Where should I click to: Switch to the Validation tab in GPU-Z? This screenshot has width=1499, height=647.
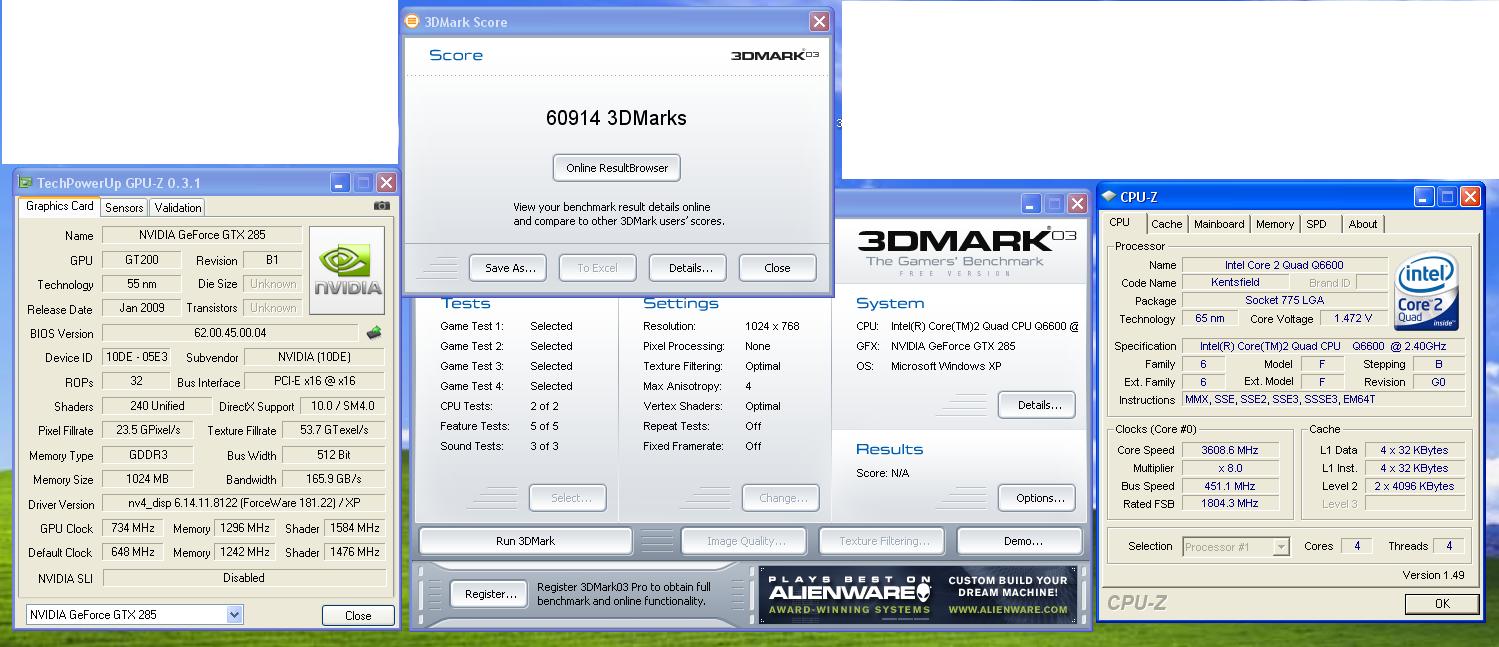pos(178,208)
